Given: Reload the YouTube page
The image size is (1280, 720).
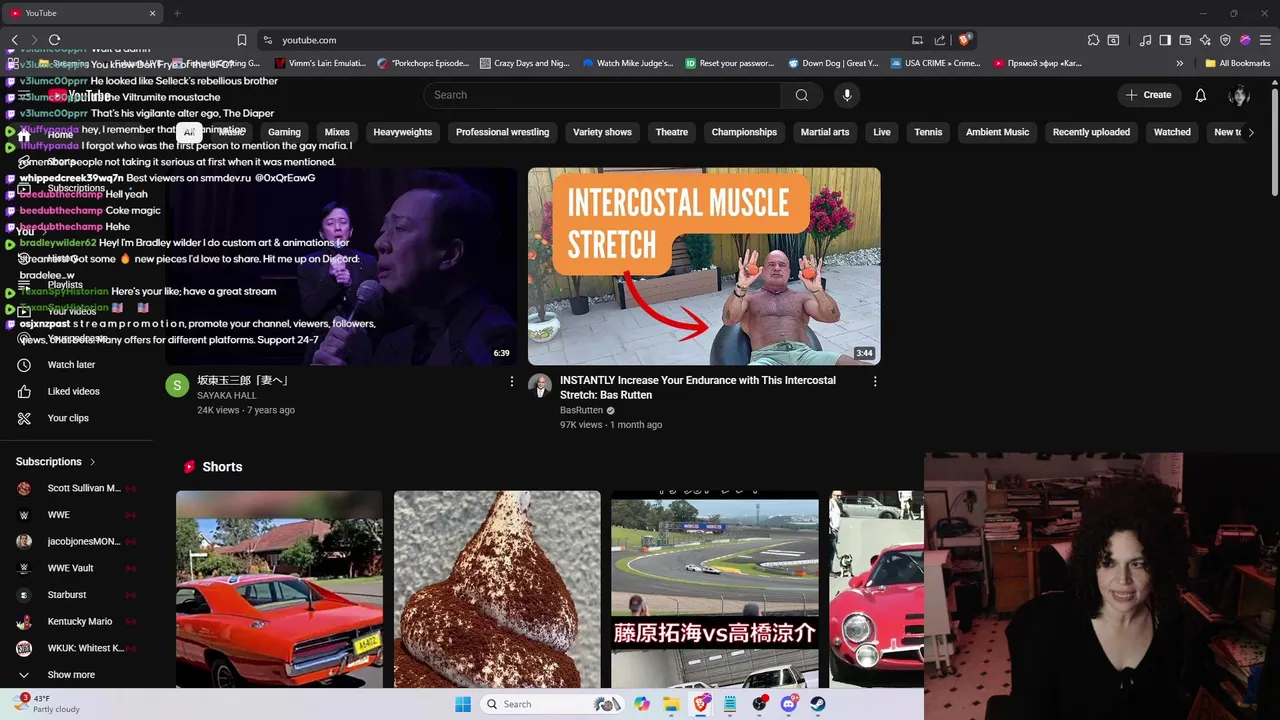Looking at the screenshot, I should point(54,40).
